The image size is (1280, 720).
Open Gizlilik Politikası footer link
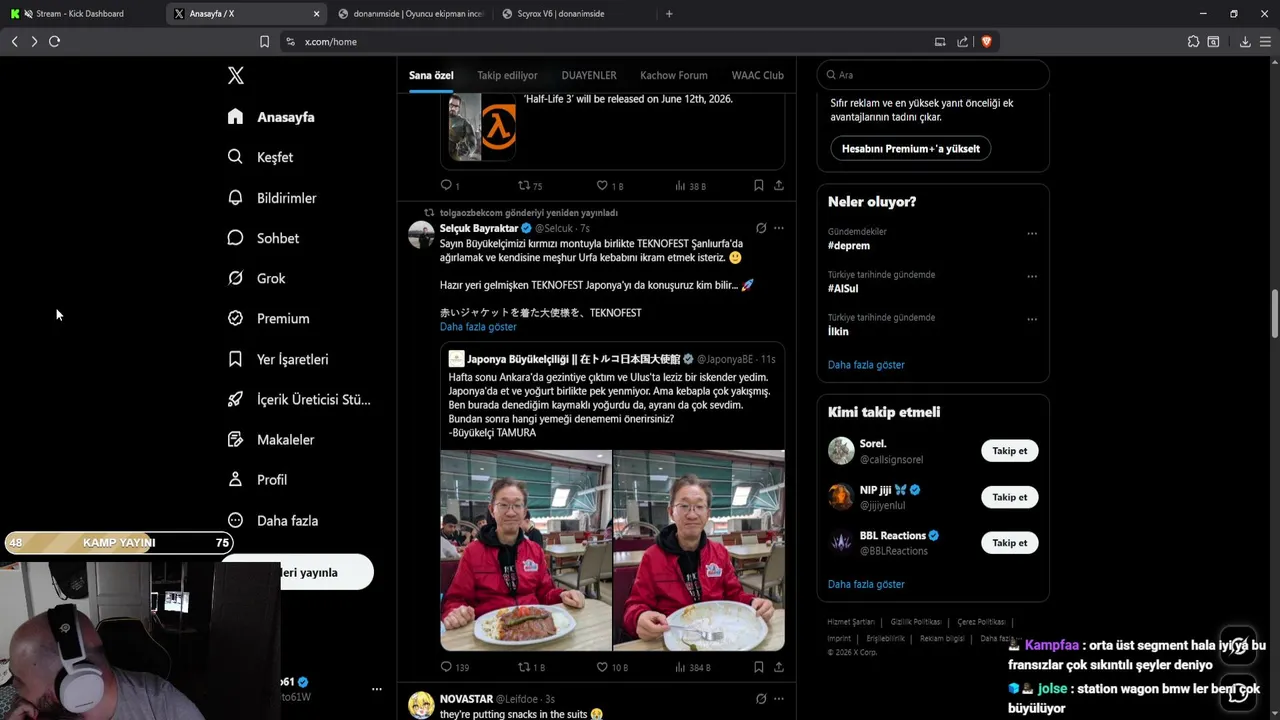click(x=916, y=622)
